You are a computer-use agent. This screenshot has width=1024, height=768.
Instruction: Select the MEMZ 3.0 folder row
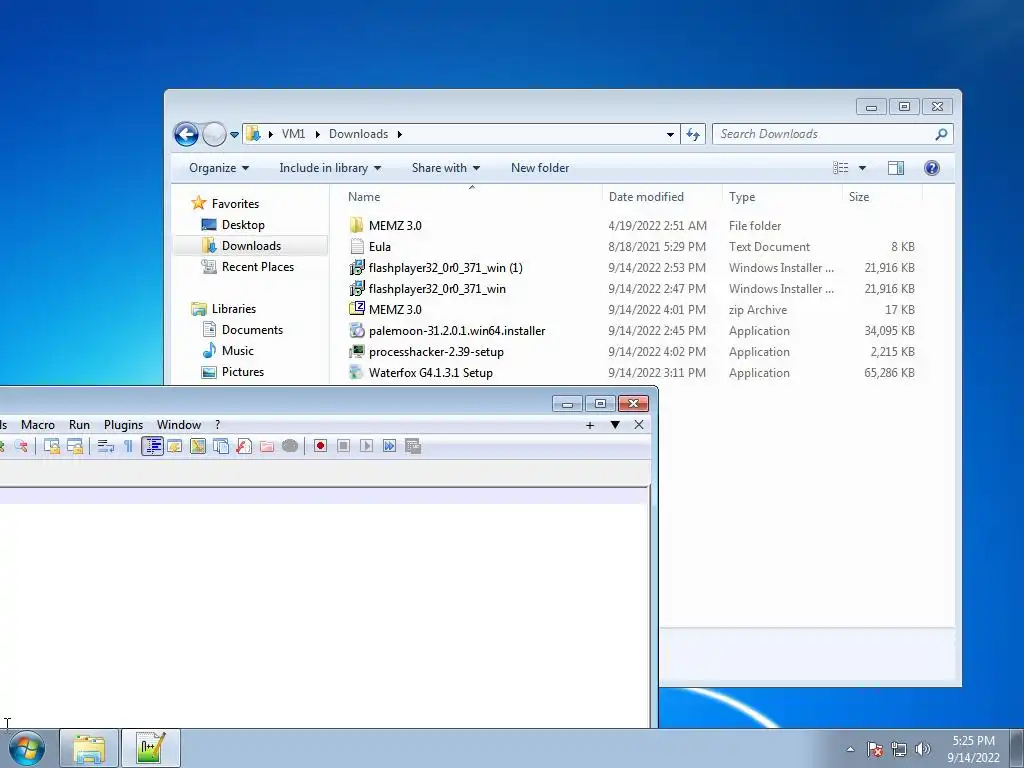point(632,225)
